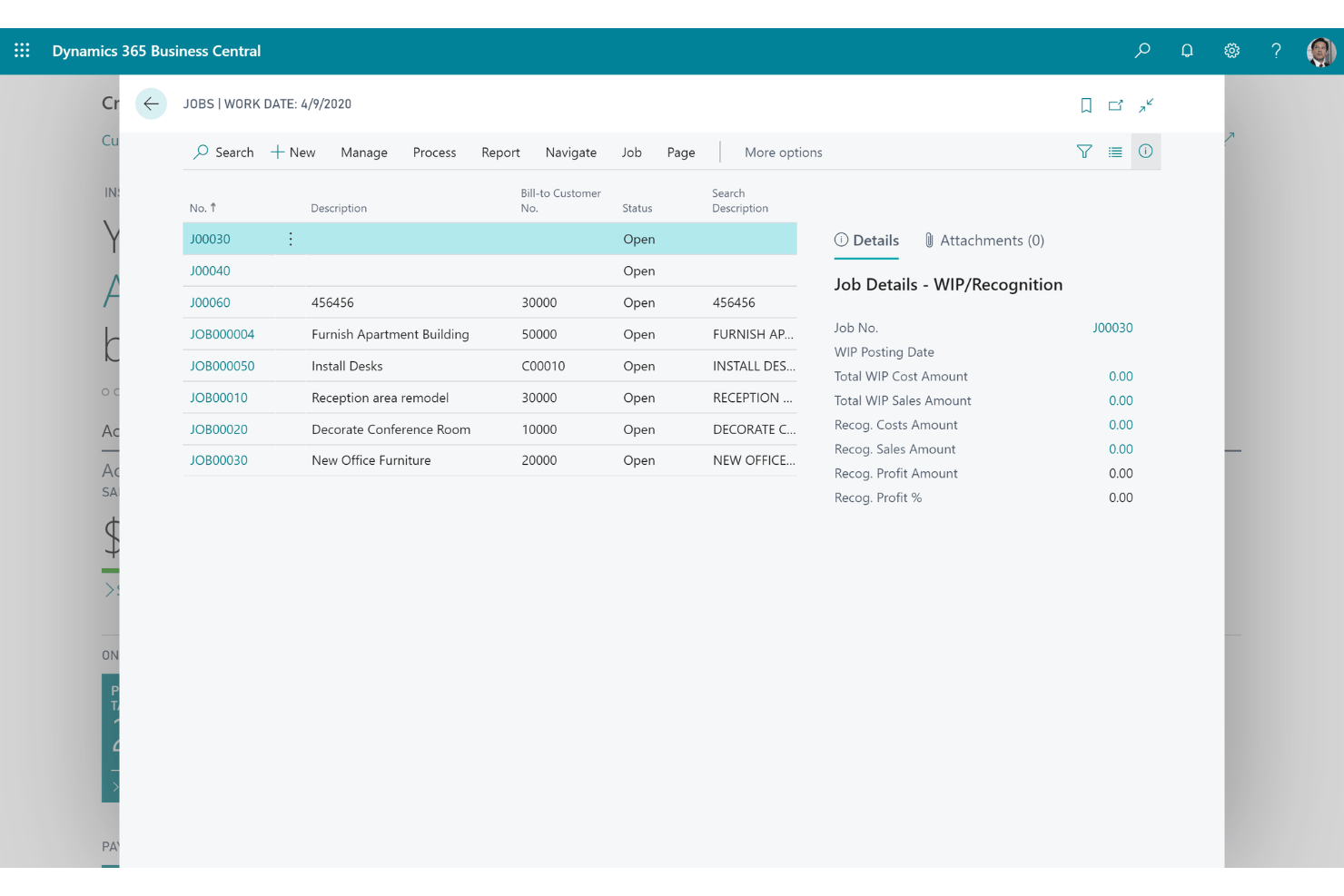Open Recog. Costs Amount 0.00 value
The image size is (1344, 896).
tap(1121, 425)
